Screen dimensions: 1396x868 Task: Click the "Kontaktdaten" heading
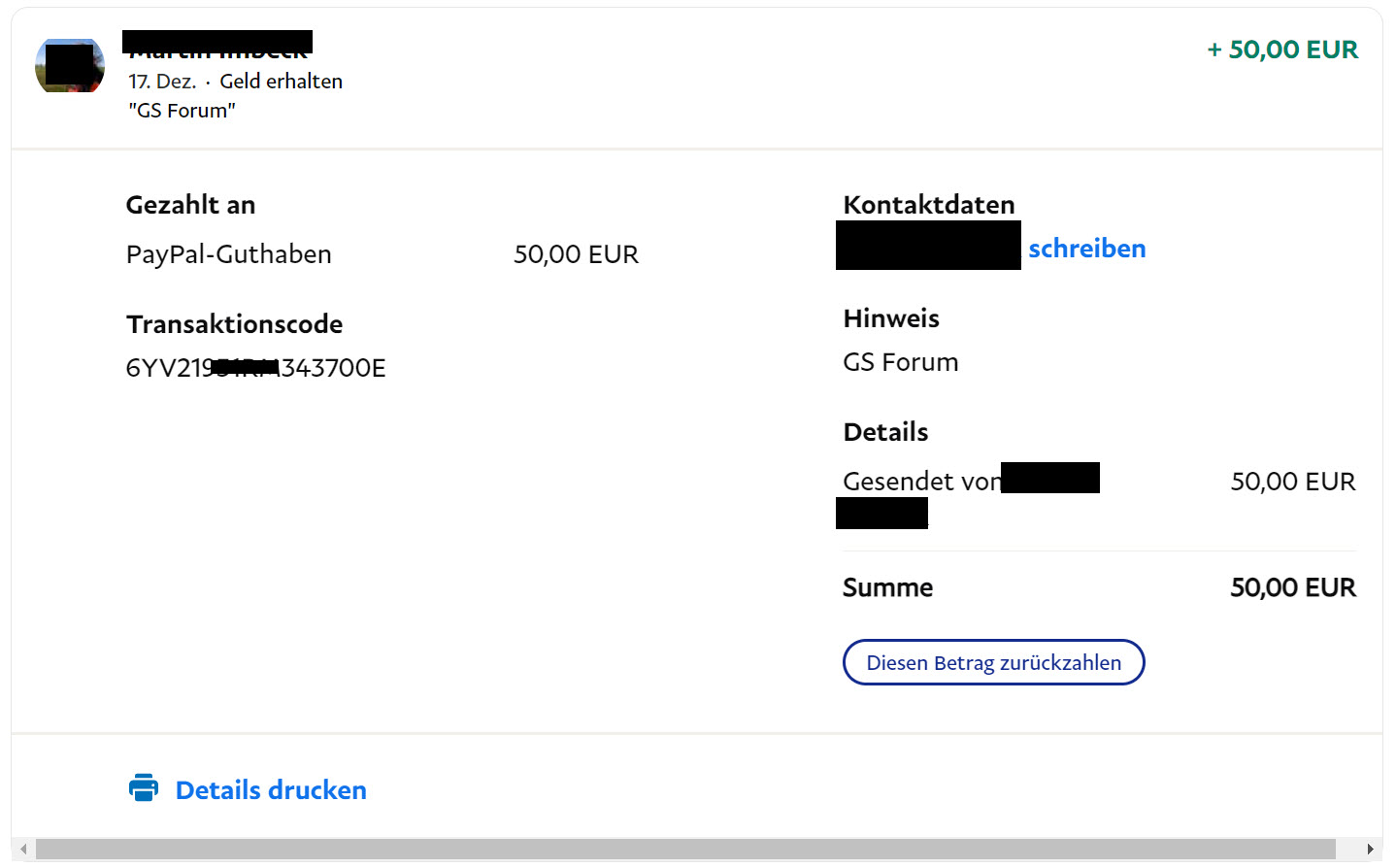928,205
